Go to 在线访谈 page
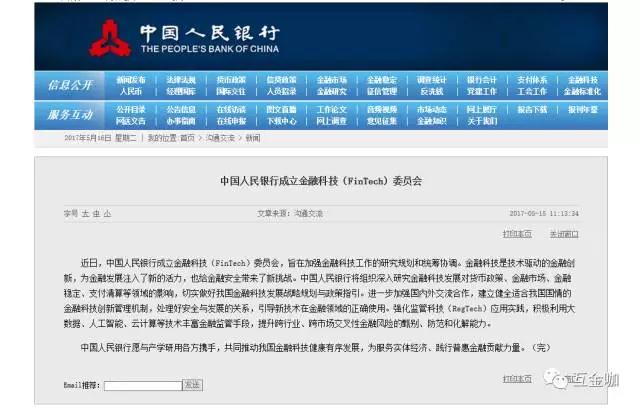The image size is (640, 408). point(231,110)
